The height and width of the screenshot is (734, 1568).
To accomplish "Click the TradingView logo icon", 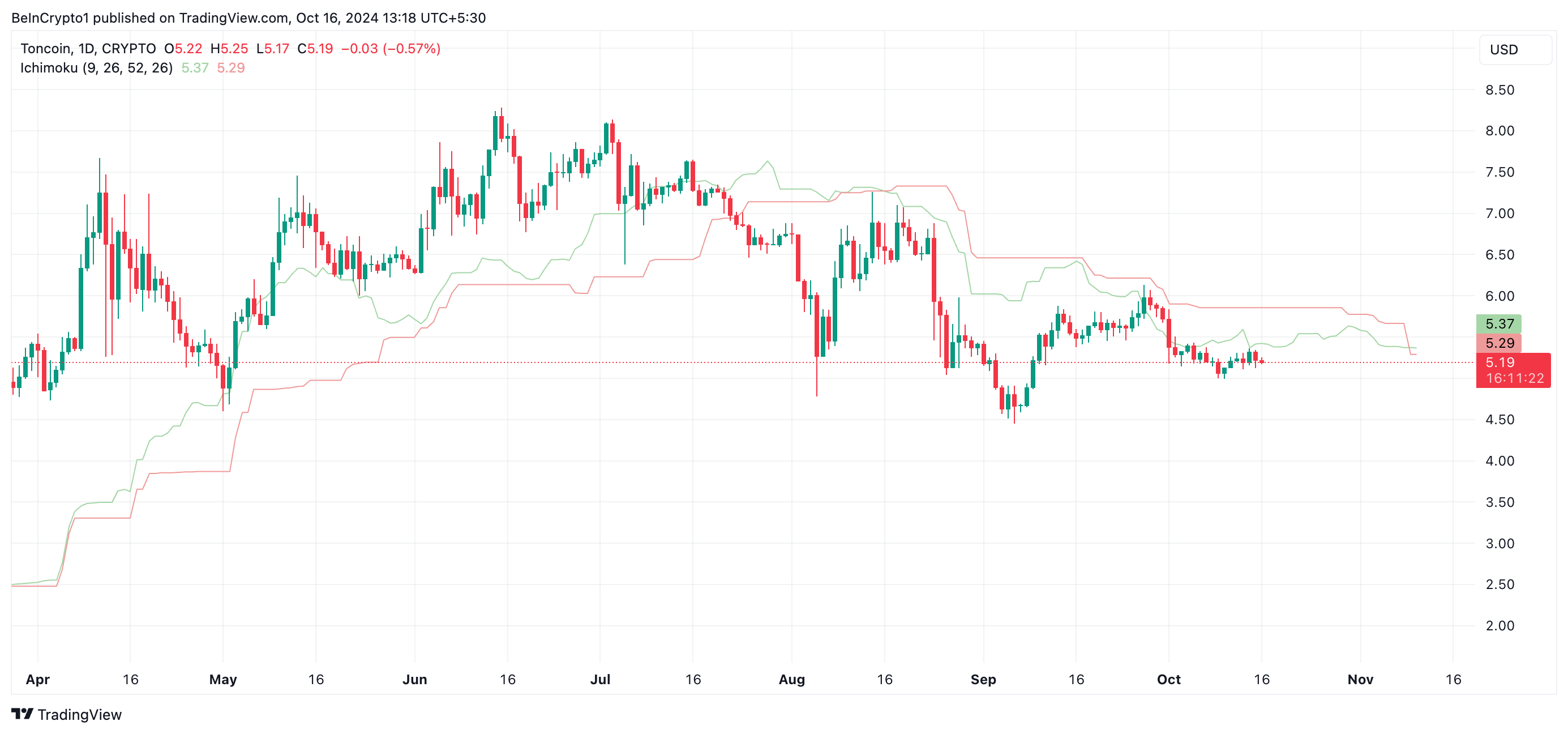I will 22,713.
